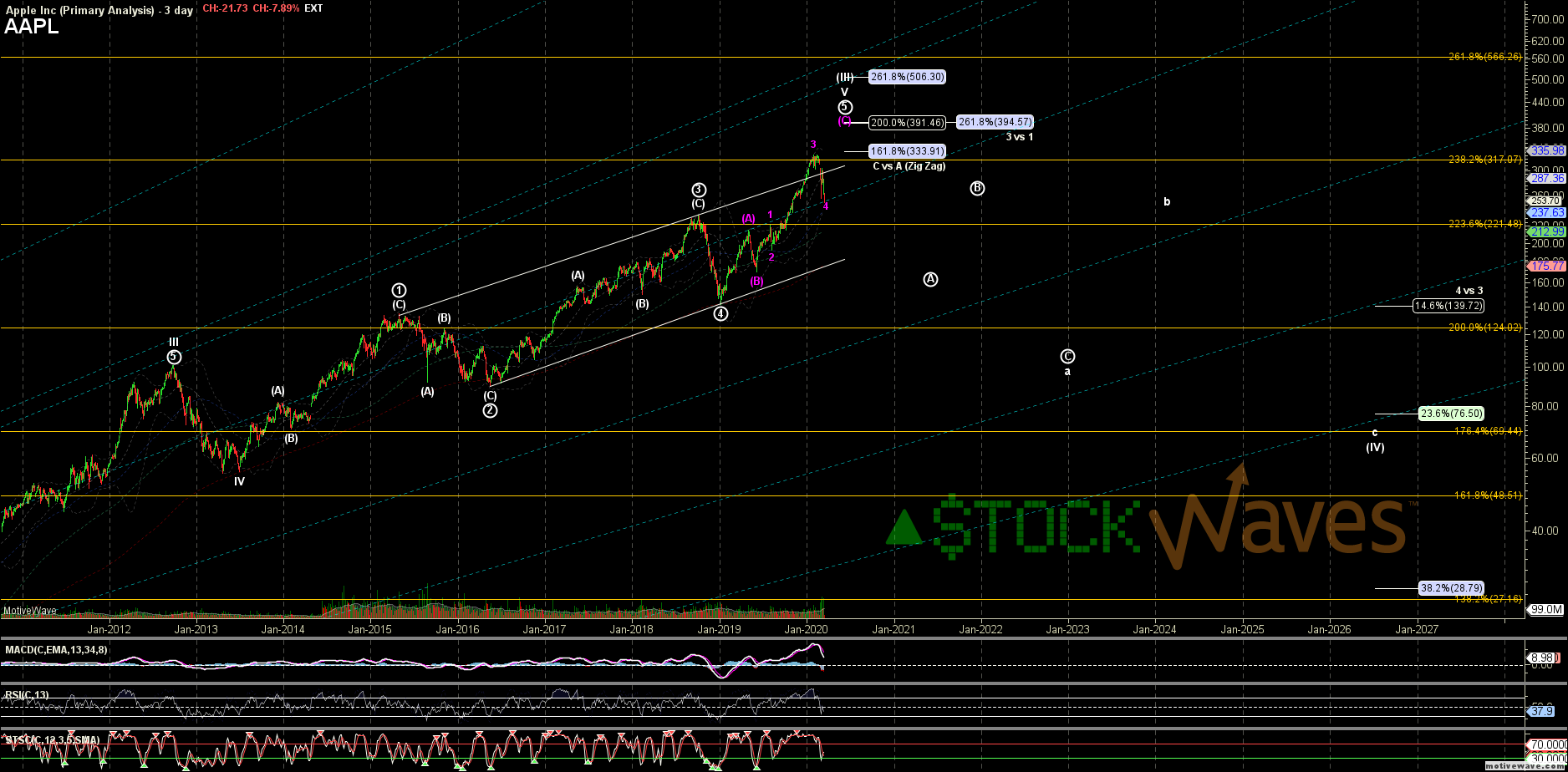The width and height of the screenshot is (1568, 772).
Task: Click the CH:-7.89% percent change value
Action: [x=275, y=8]
